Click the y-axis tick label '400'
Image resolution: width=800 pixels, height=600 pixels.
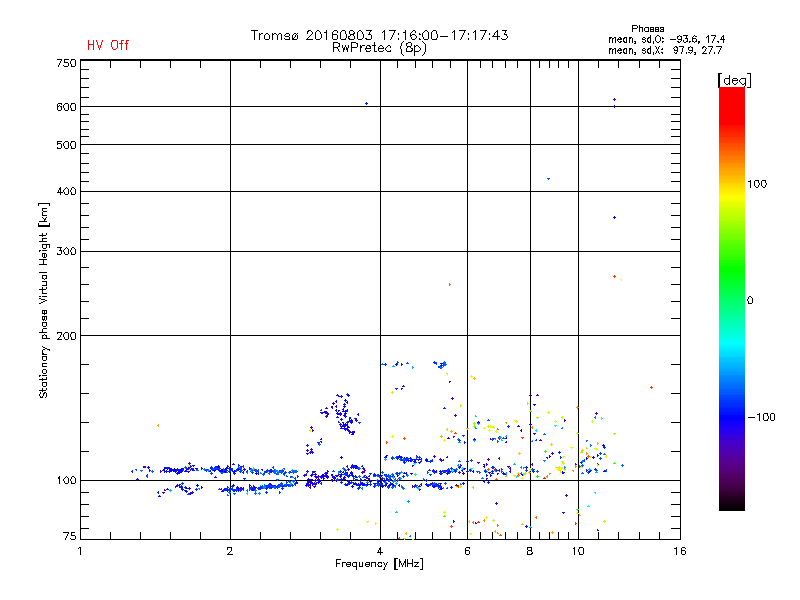66,191
